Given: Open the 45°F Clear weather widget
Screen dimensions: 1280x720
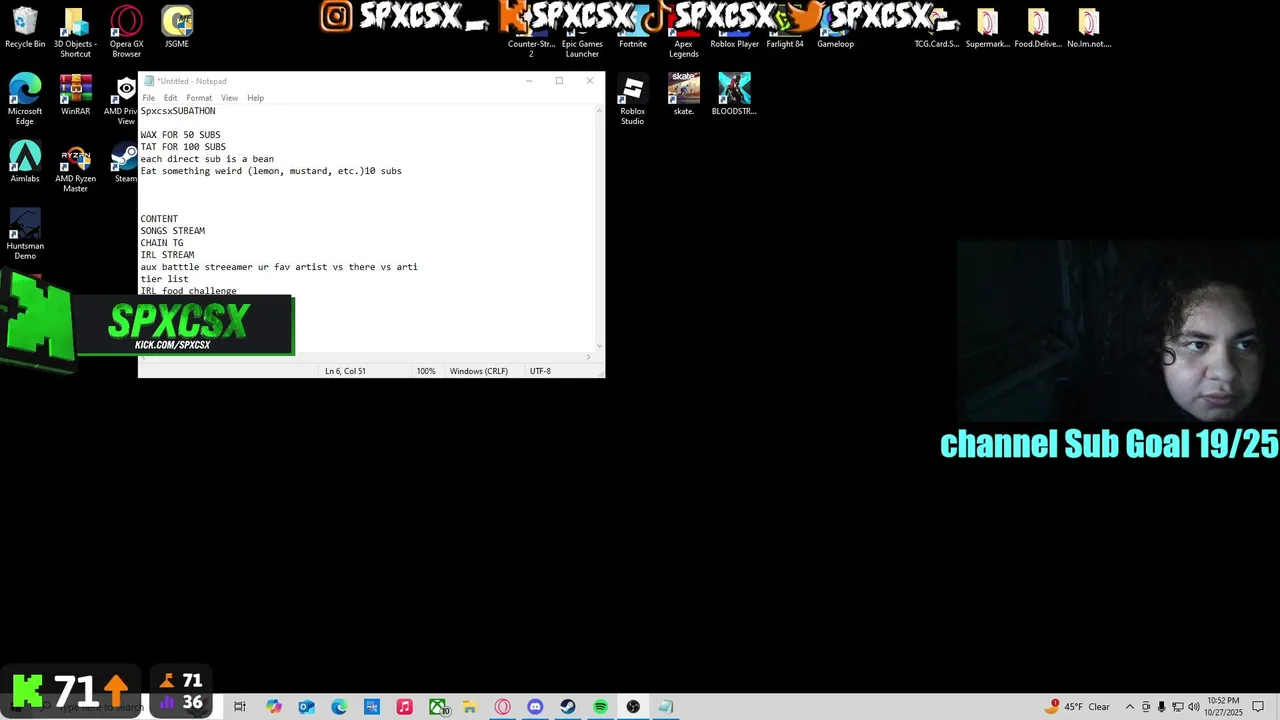Looking at the screenshot, I should pos(1078,707).
